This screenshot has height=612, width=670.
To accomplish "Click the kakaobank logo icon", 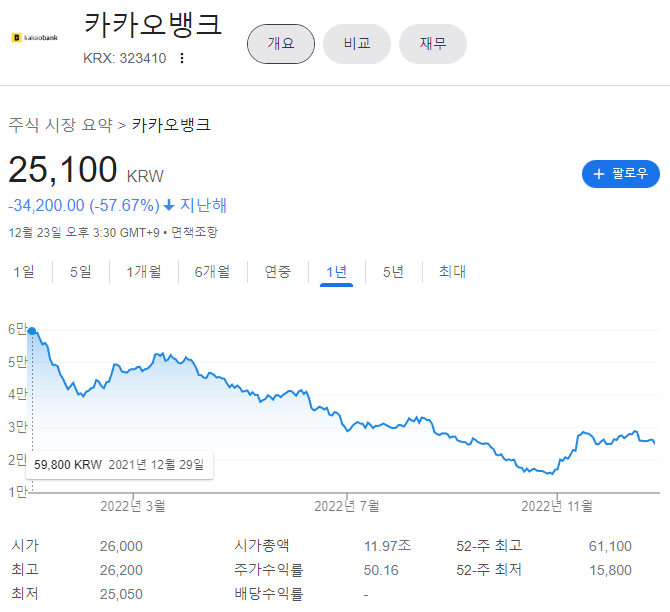I will coord(34,38).
